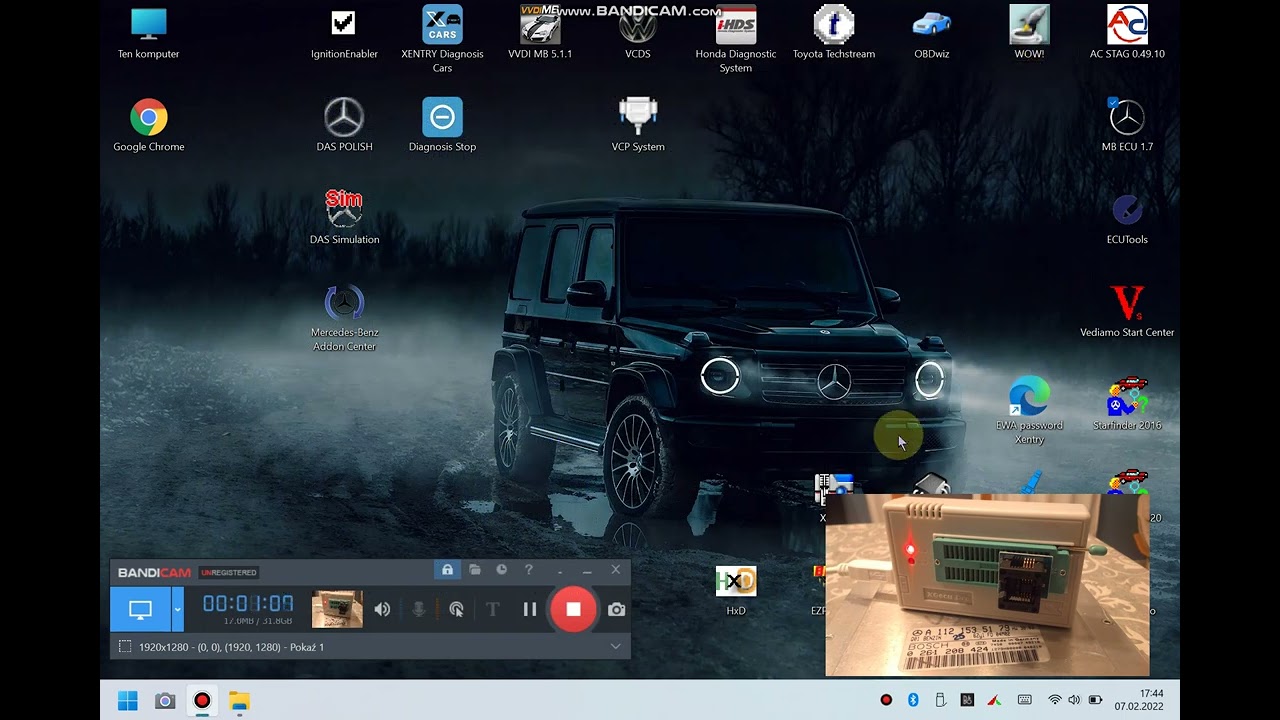Open the Wi-Fi network tray icon
This screenshot has height=720, width=1280.
[1055, 700]
